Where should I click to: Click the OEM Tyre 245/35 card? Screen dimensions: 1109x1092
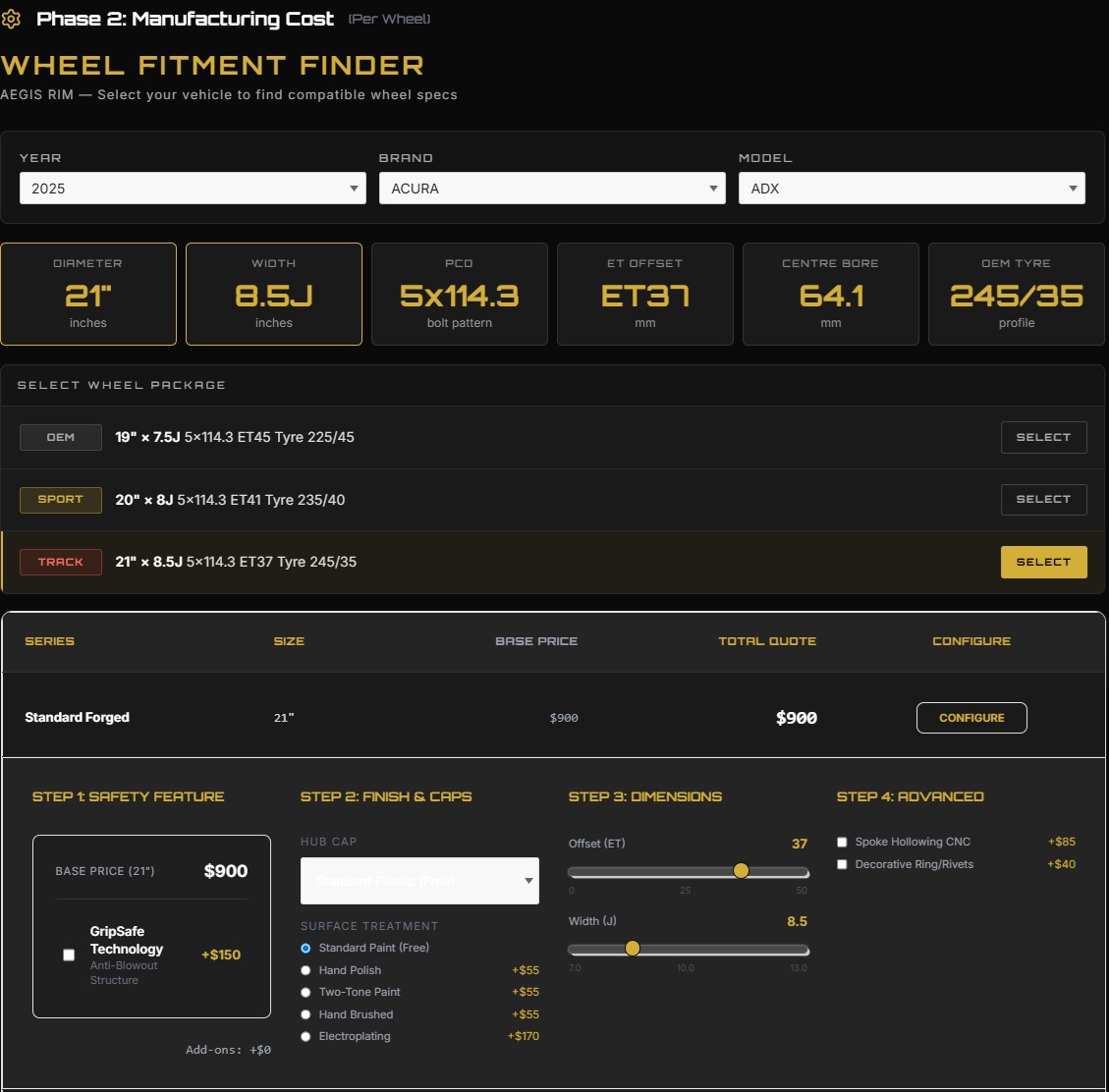click(1017, 295)
